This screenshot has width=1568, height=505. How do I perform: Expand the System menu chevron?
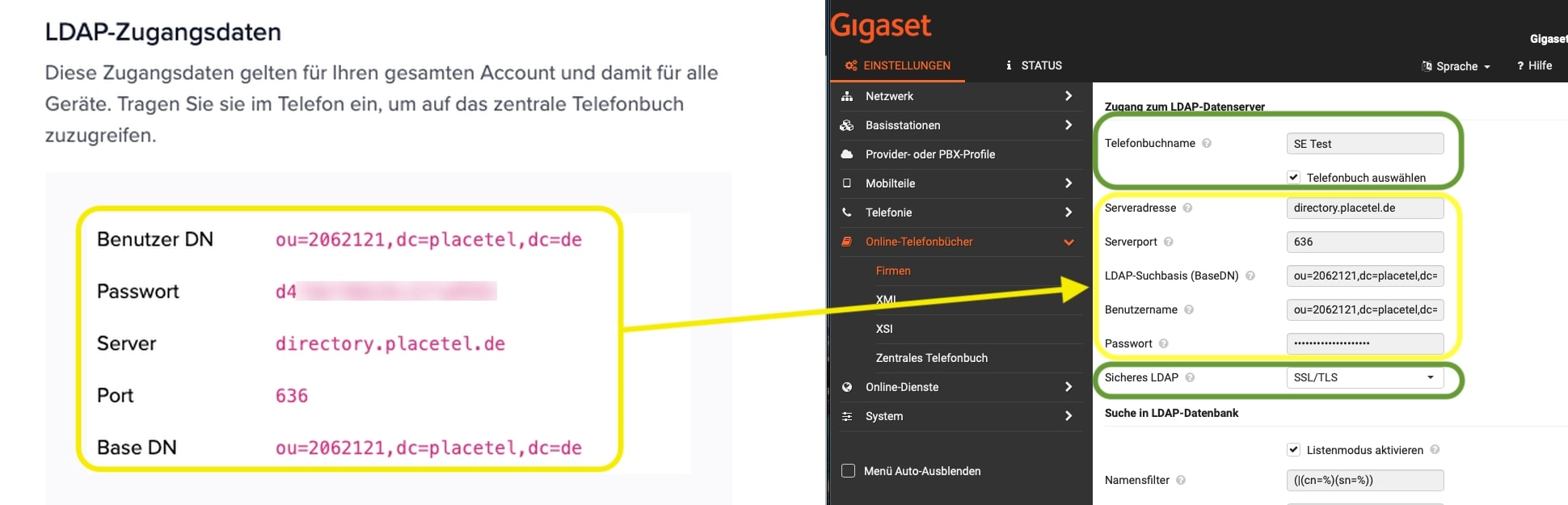coord(1069,416)
